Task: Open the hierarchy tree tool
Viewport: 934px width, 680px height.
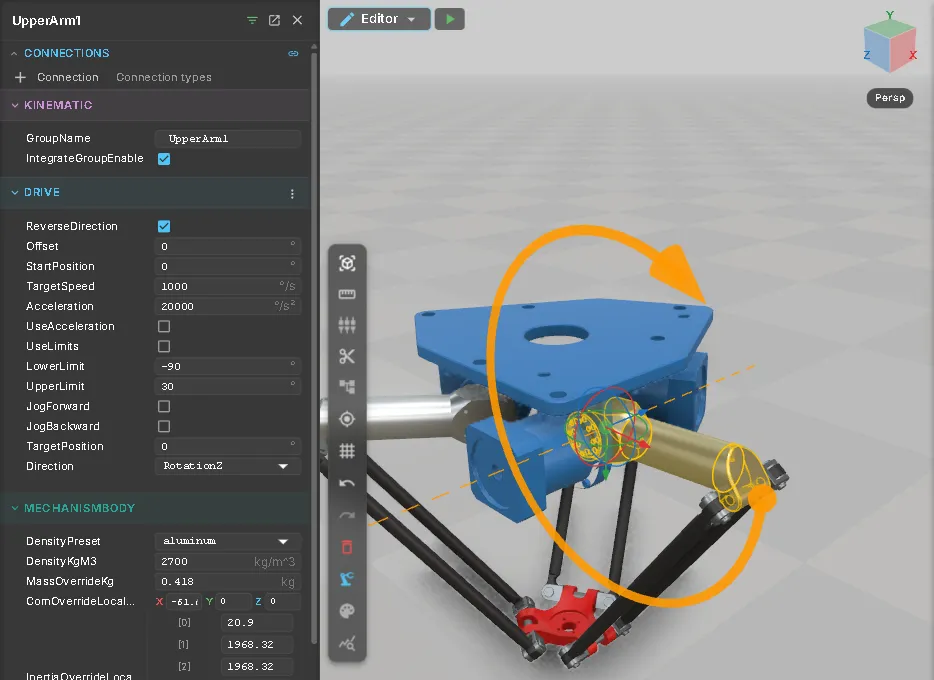Action: pos(347,387)
